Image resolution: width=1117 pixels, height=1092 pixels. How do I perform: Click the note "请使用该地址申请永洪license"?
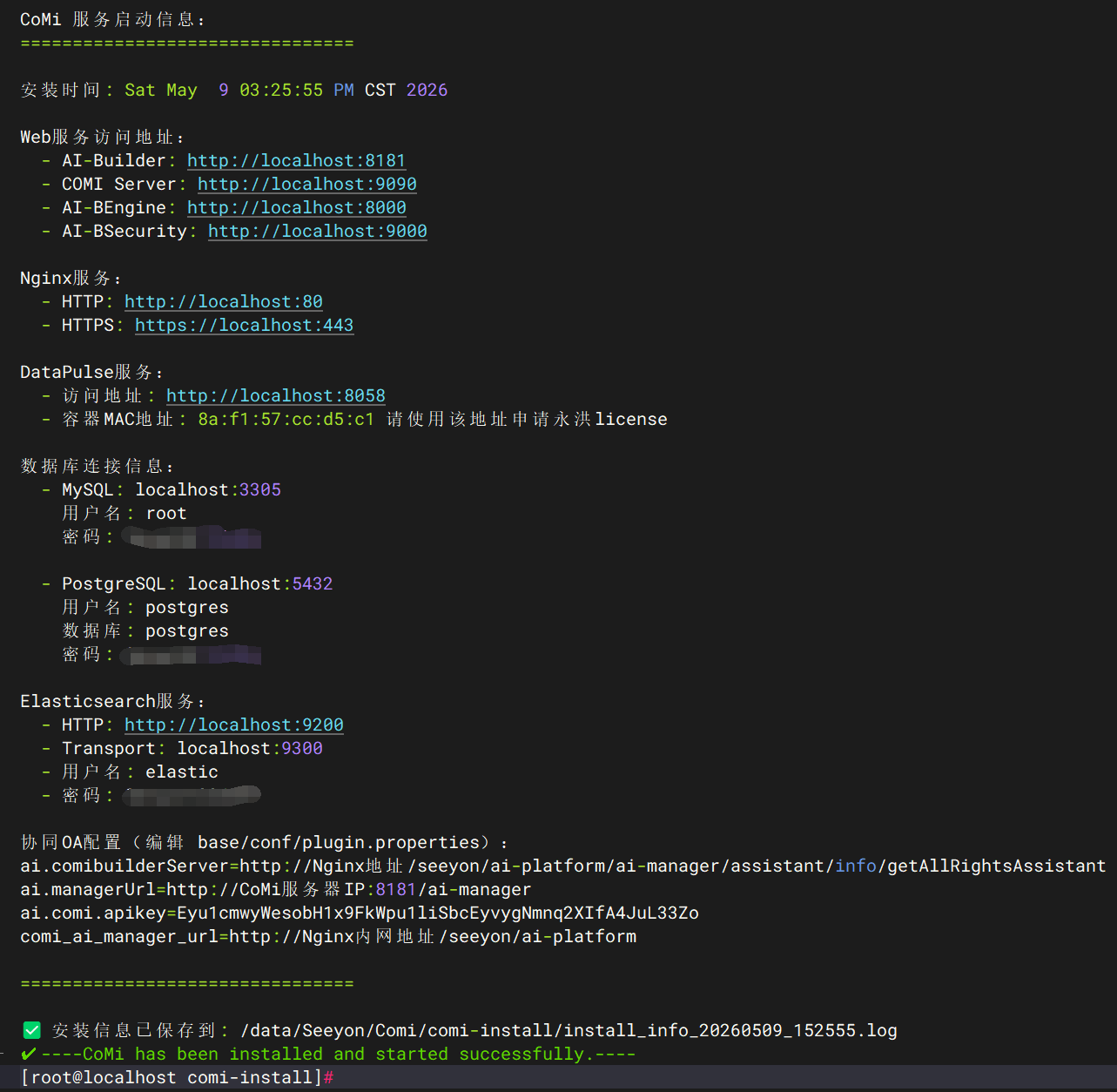(527, 419)
